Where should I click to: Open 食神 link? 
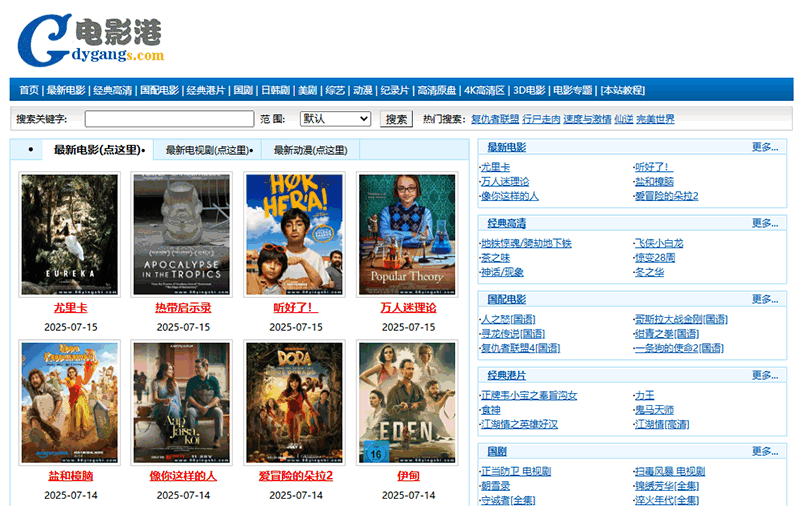coord(491,410)
